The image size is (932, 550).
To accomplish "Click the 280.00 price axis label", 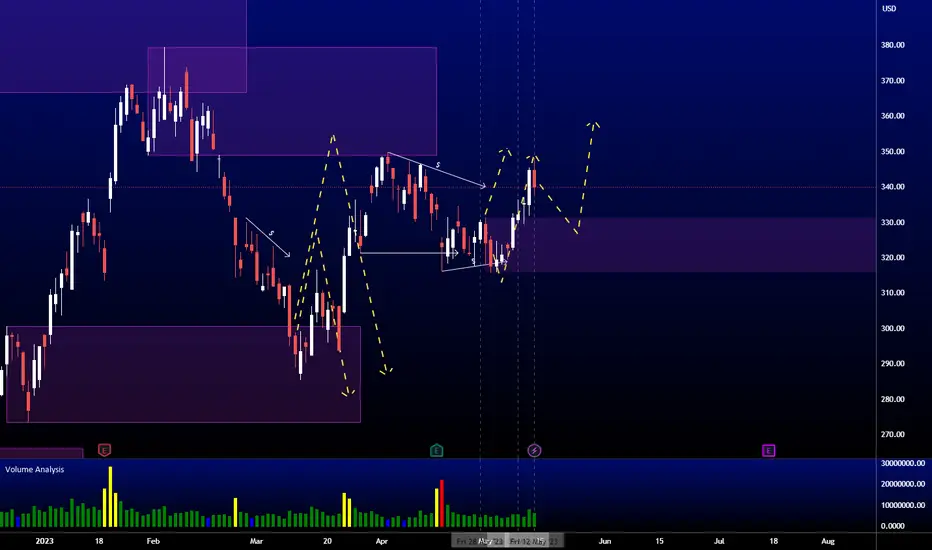I will point(892,399).
